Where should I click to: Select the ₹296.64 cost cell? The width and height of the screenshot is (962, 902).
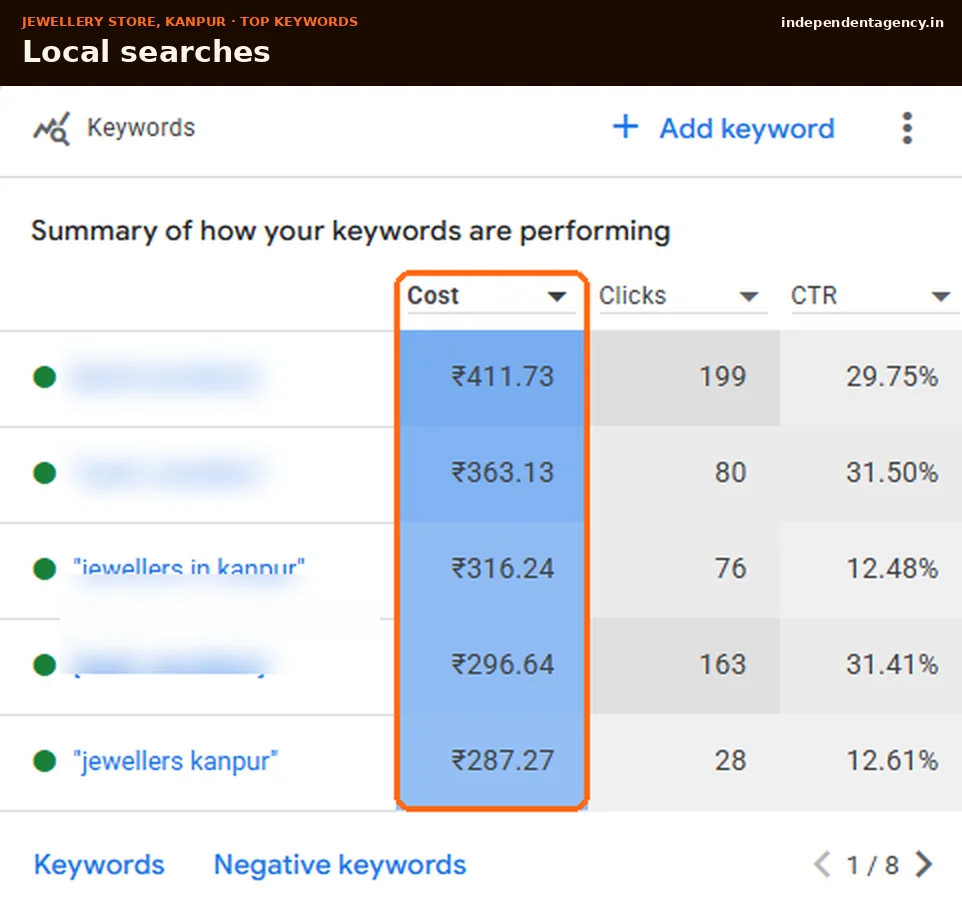[491, 666]
